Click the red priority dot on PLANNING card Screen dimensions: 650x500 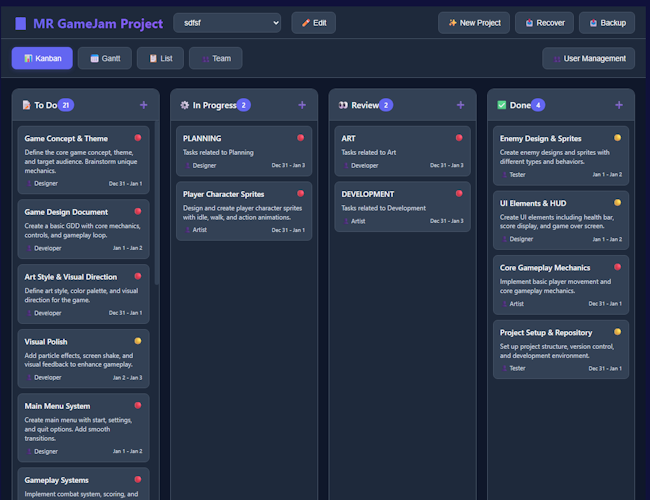301,138
